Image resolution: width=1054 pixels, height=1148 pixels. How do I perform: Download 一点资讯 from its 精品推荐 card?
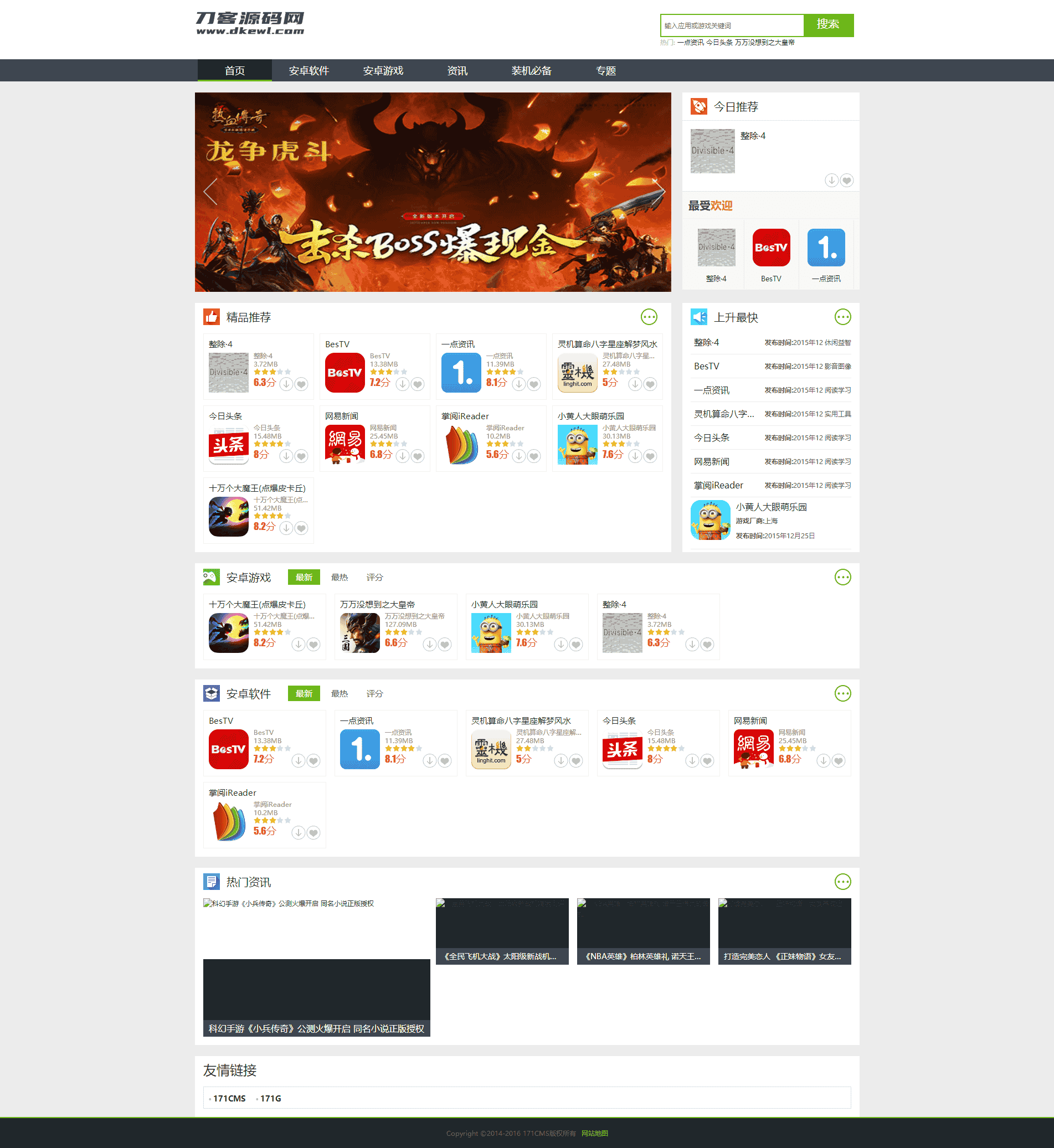(519, 384)
